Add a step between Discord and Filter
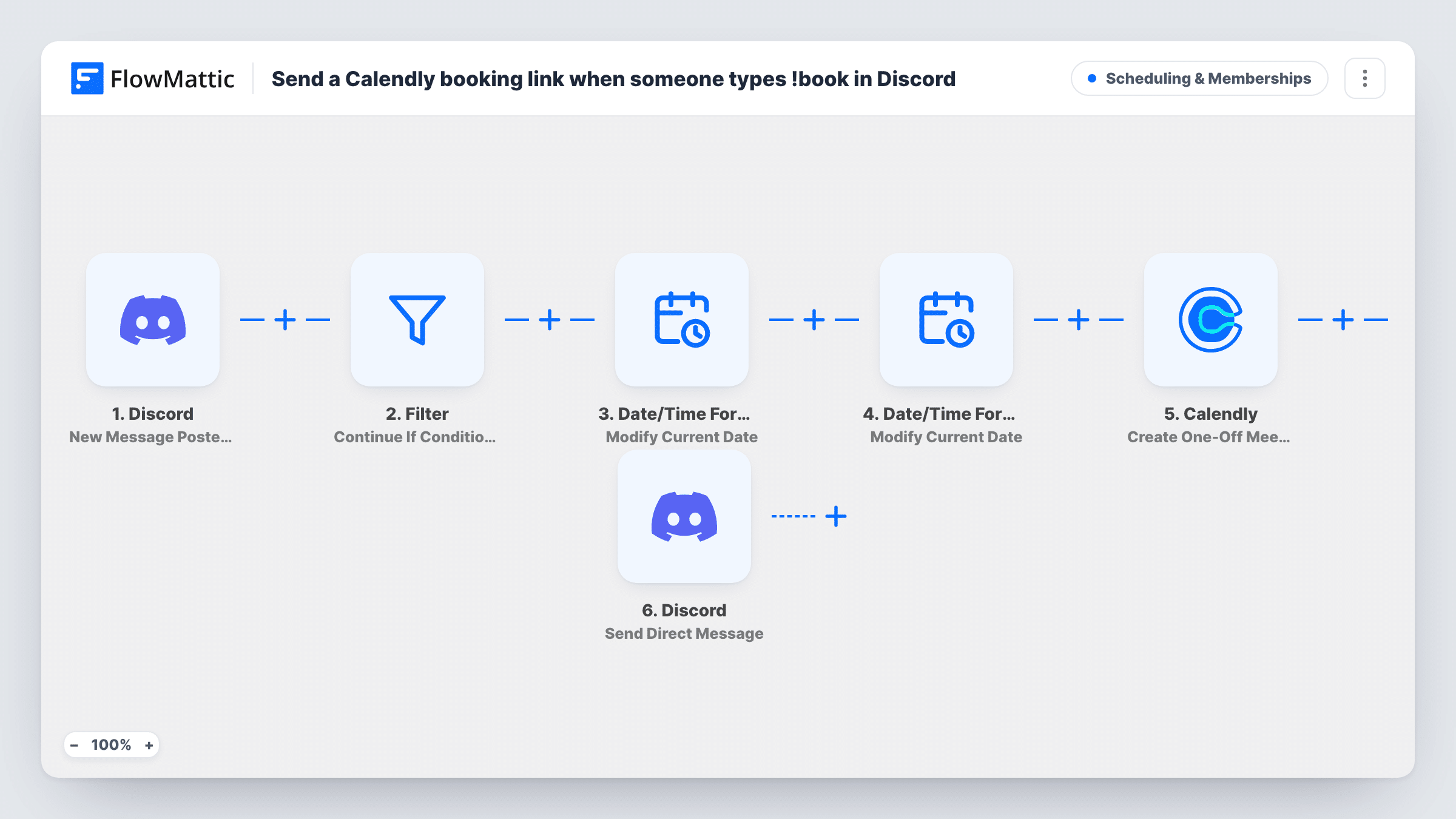The width and height of the screenshot is (1456, 819). click(285, 320)
